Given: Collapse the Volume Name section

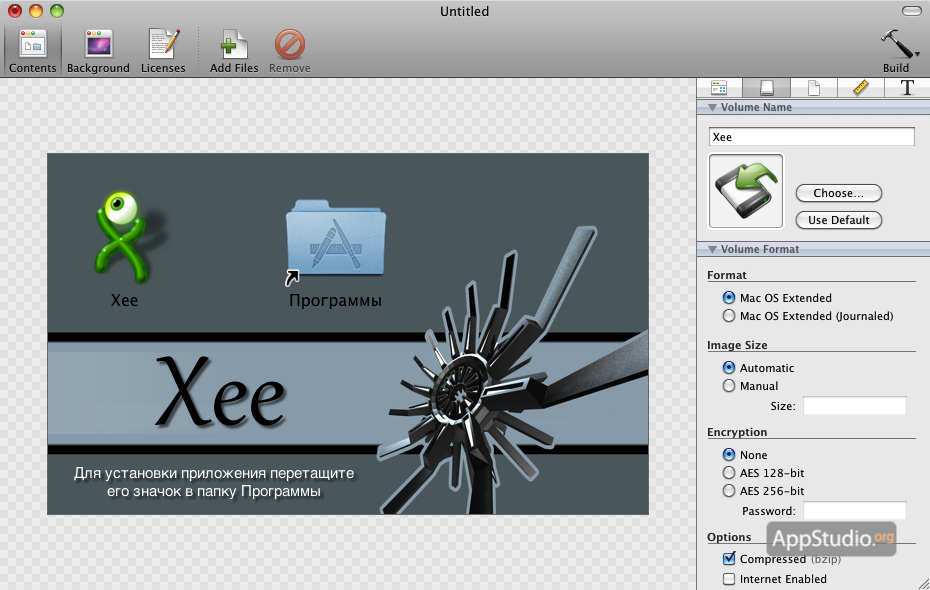Looking at the screenshot, I should (x=712, y=107).
